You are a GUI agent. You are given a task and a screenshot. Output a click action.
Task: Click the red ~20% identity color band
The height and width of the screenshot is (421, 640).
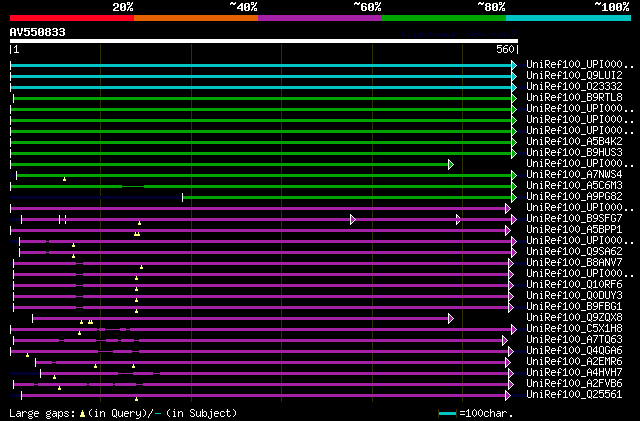click(71, 18)
